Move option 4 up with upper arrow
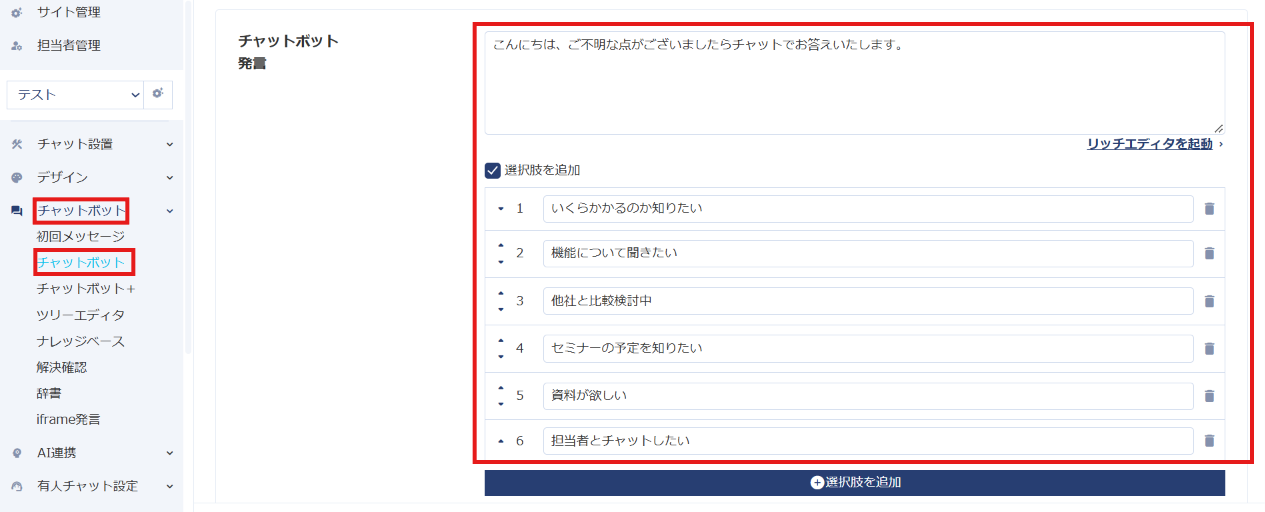 [x=501, y=340]
